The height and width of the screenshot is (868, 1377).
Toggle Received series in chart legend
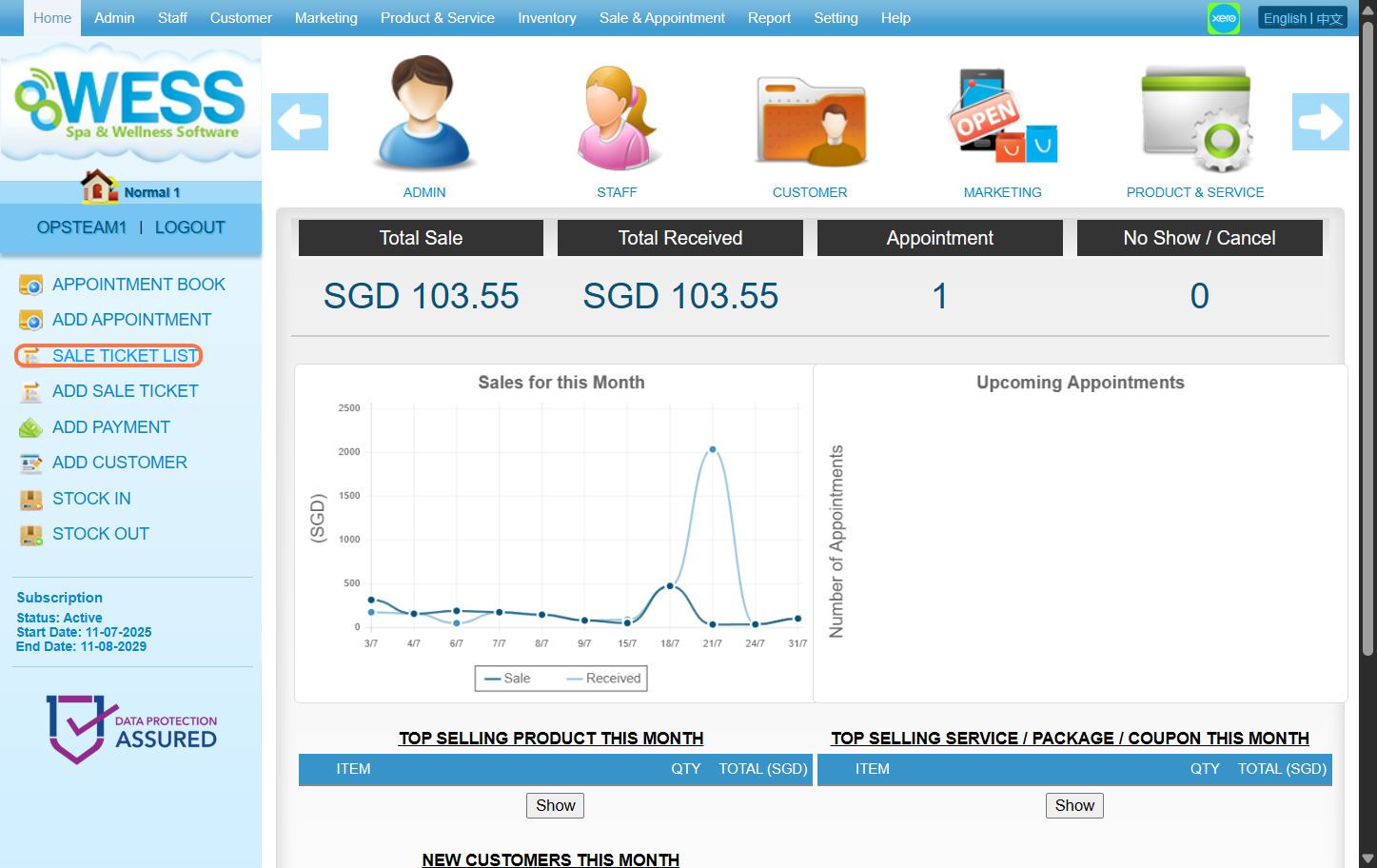coord(604,679)
